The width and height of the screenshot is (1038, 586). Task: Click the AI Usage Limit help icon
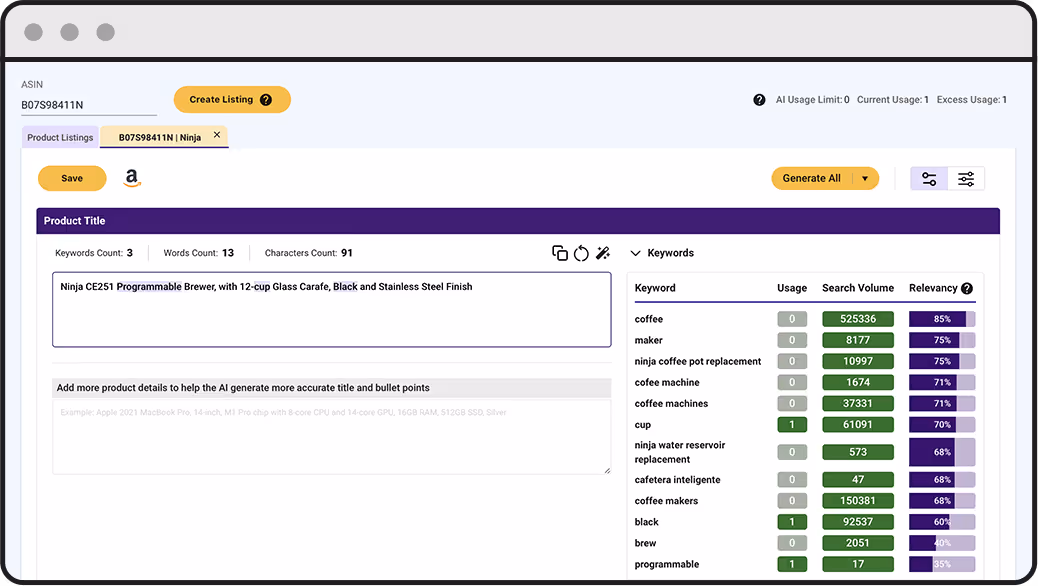click(759, 100)
